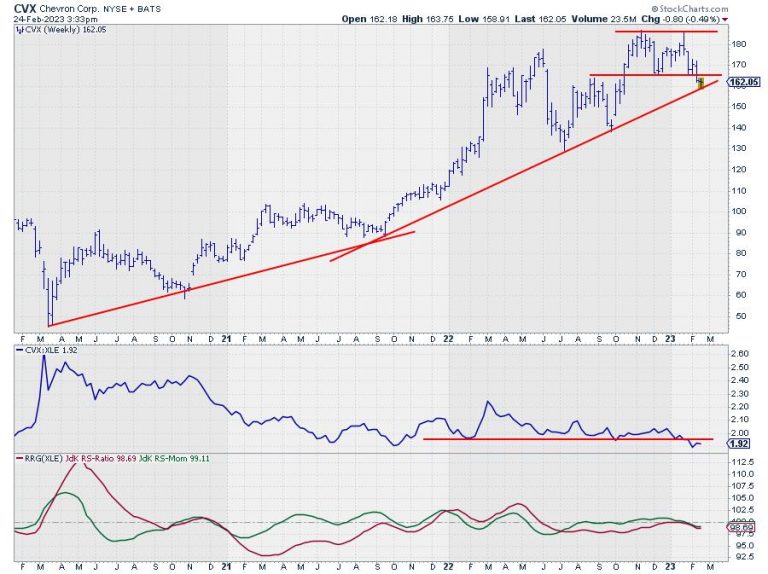Click the yellow-highlighted latest weekly price bar
The width and height of the screenshot is (768, 574).
701,83
